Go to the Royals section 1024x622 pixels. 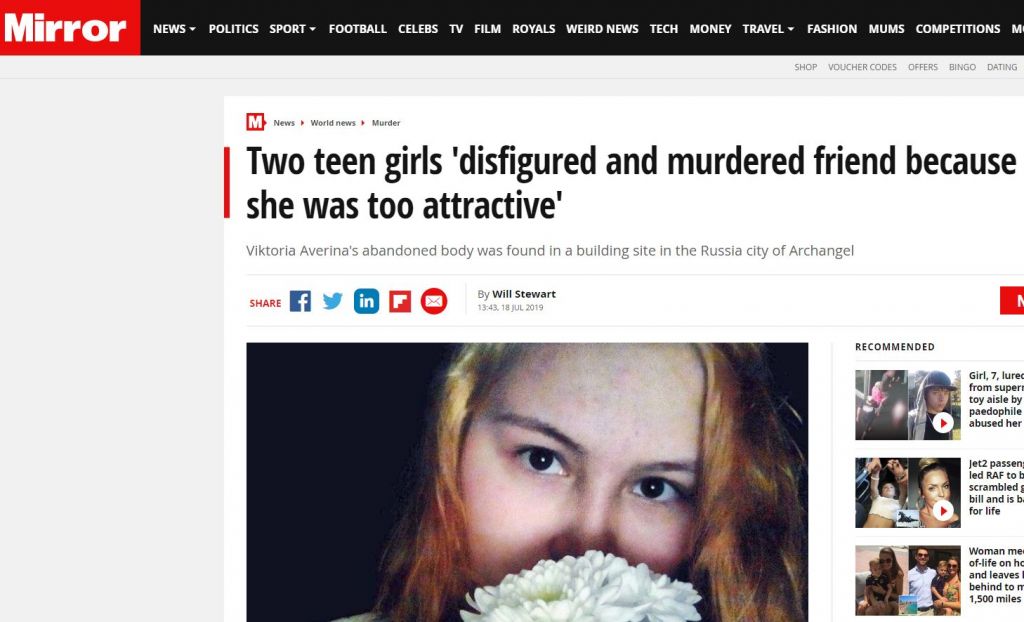point(534,29)
